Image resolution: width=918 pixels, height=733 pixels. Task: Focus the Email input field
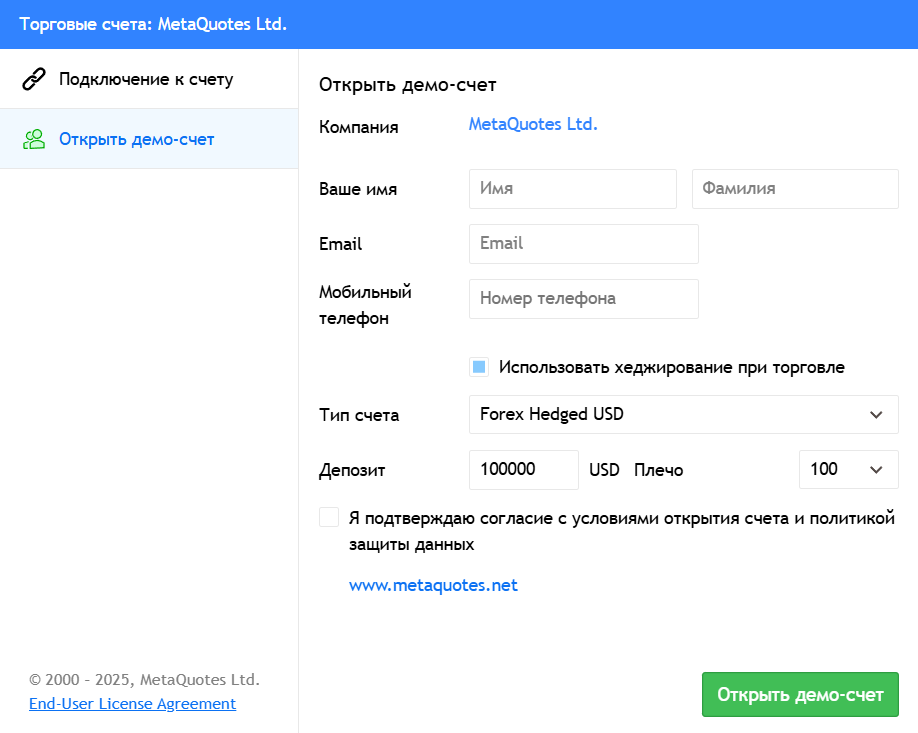[584, 244]
